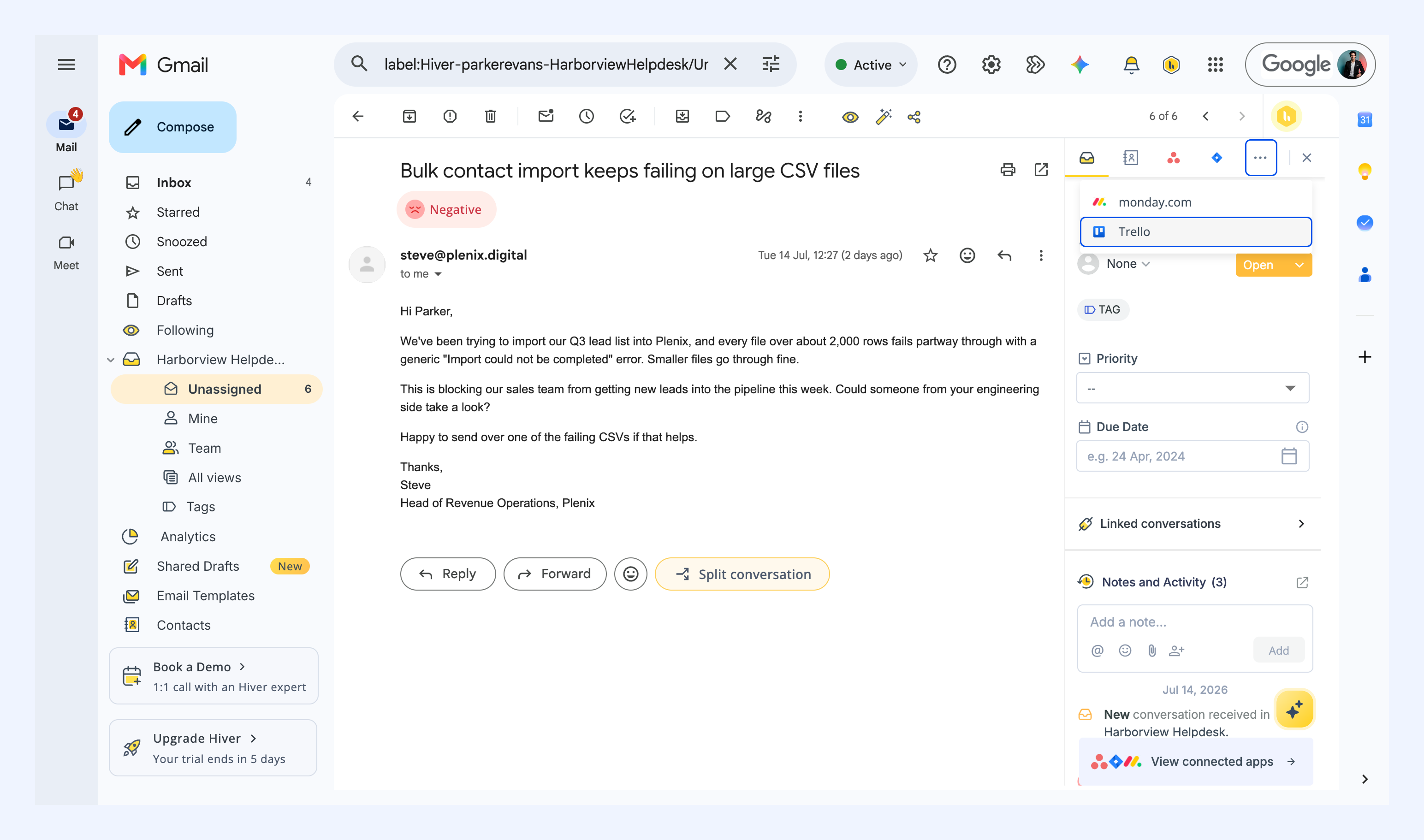1424x840 pixels.
Task: Click the Forward button
Action: (x=555, y=574)
